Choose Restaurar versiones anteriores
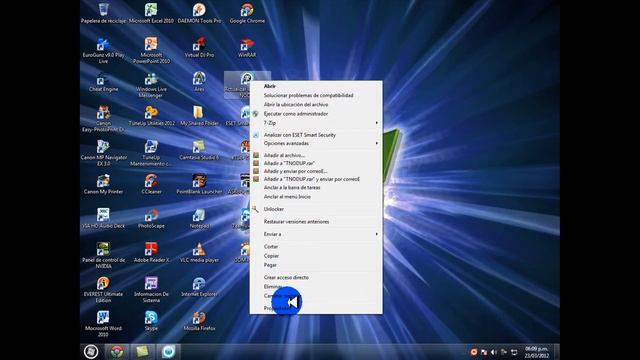Image resolution: width=640 pixels, height=360 pixels. 316,222
